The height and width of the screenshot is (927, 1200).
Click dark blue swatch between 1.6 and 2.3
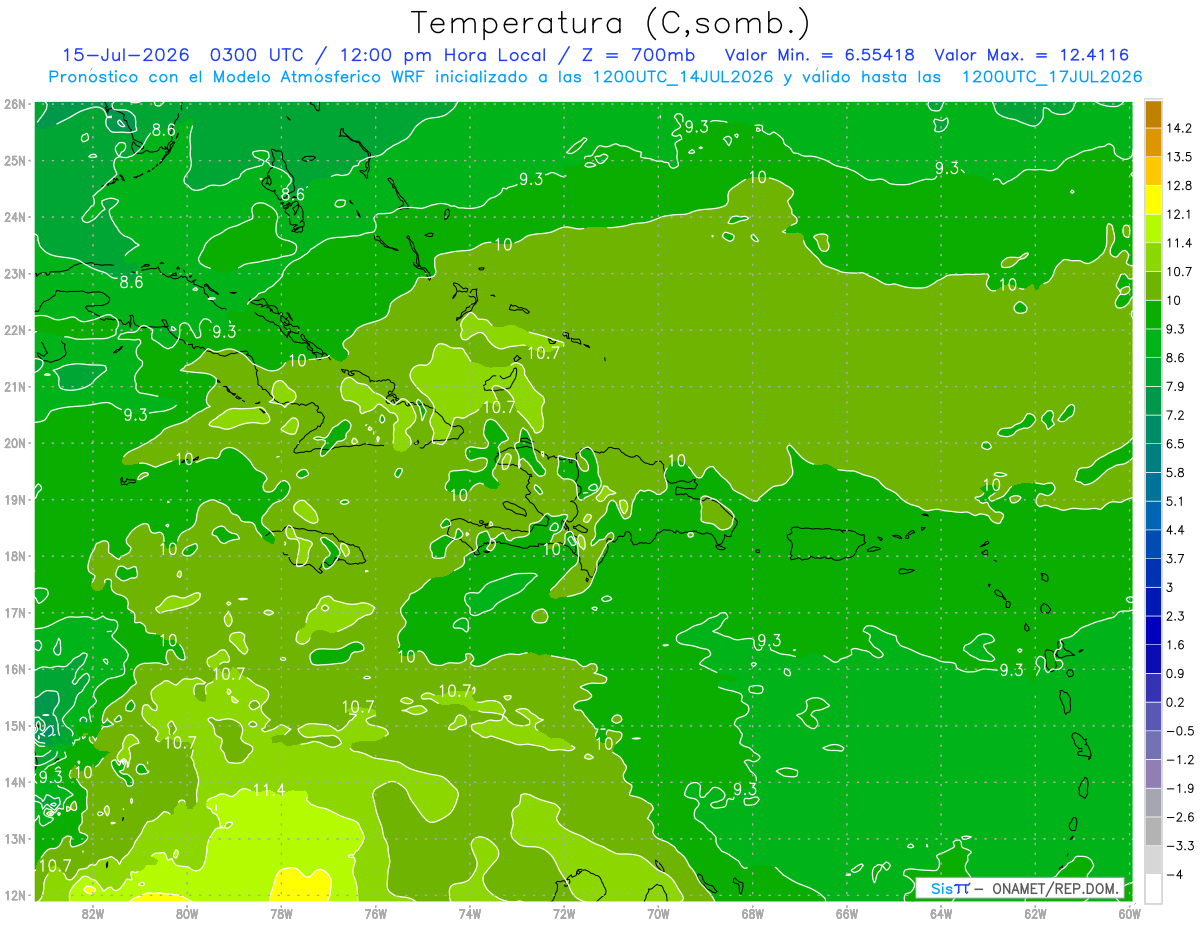click(x=1153, y=630)
